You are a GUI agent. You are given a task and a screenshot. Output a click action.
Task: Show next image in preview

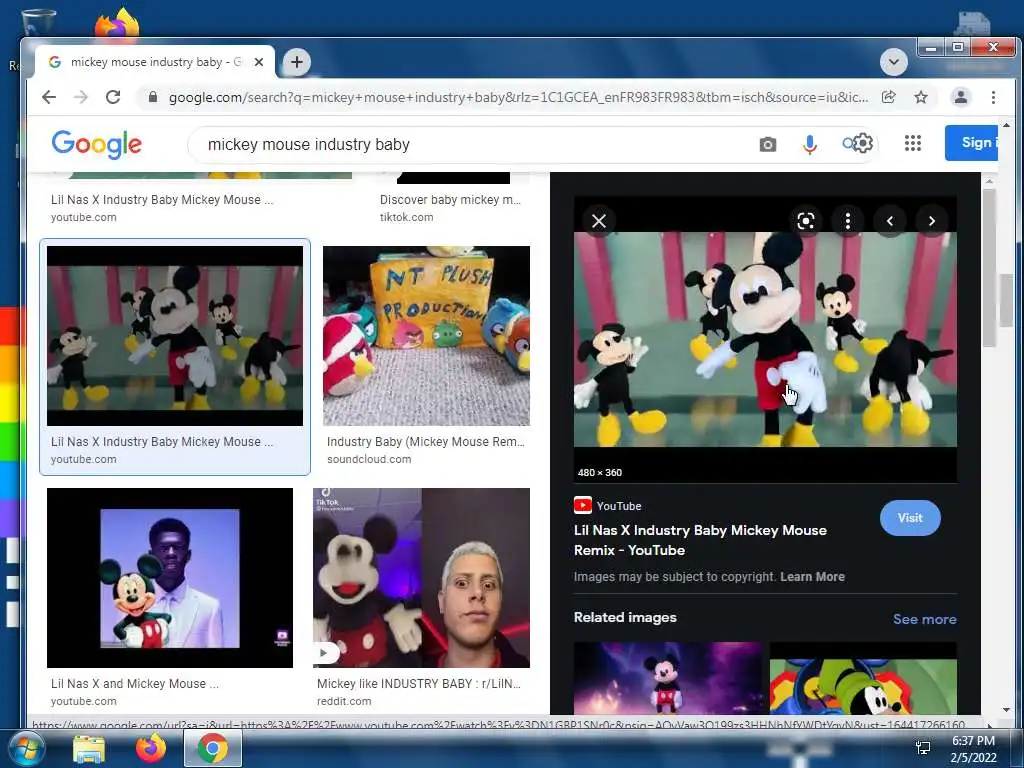click(x=931, y=221)
